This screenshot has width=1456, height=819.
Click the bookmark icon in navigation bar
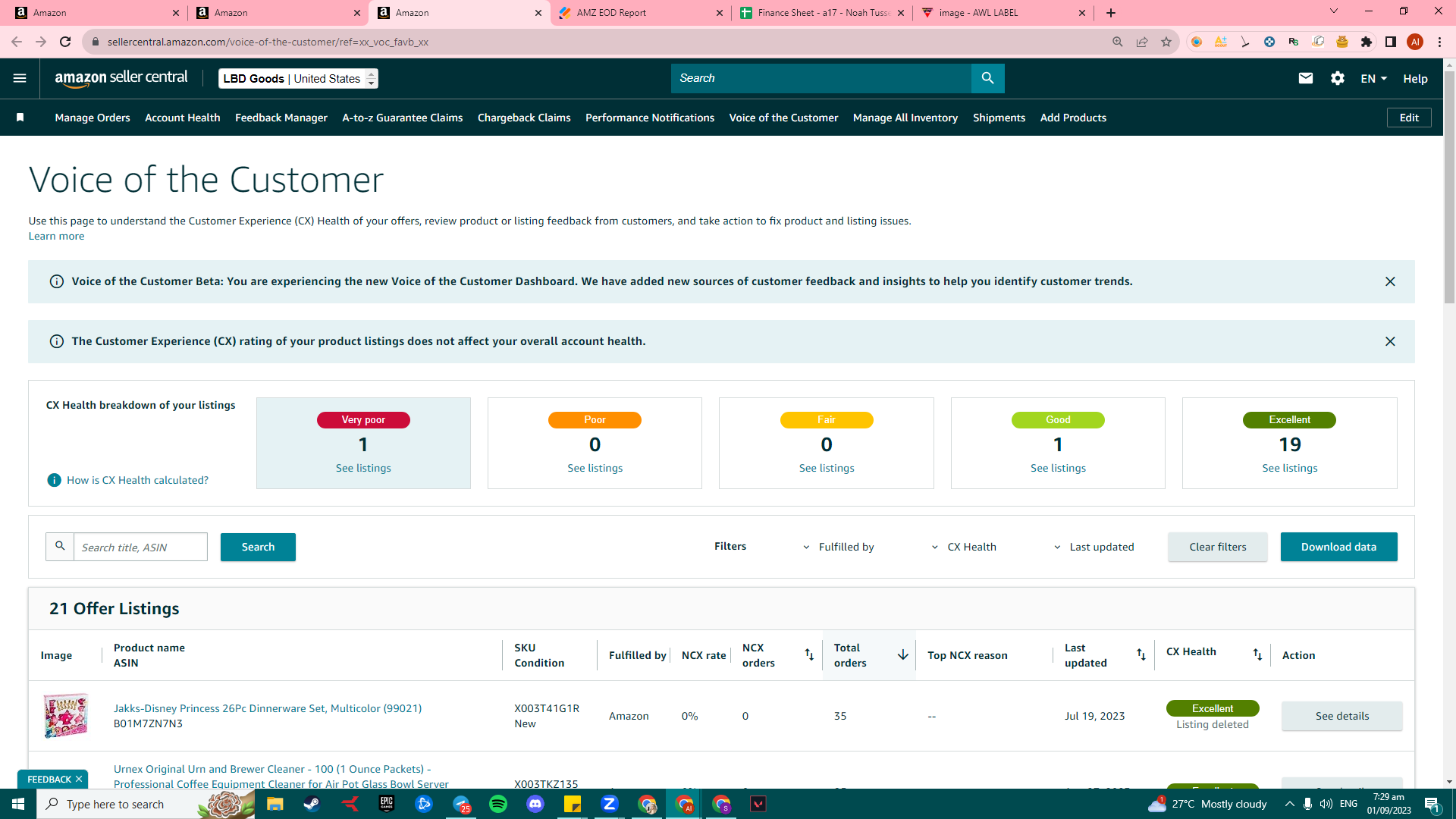[20, 118]
